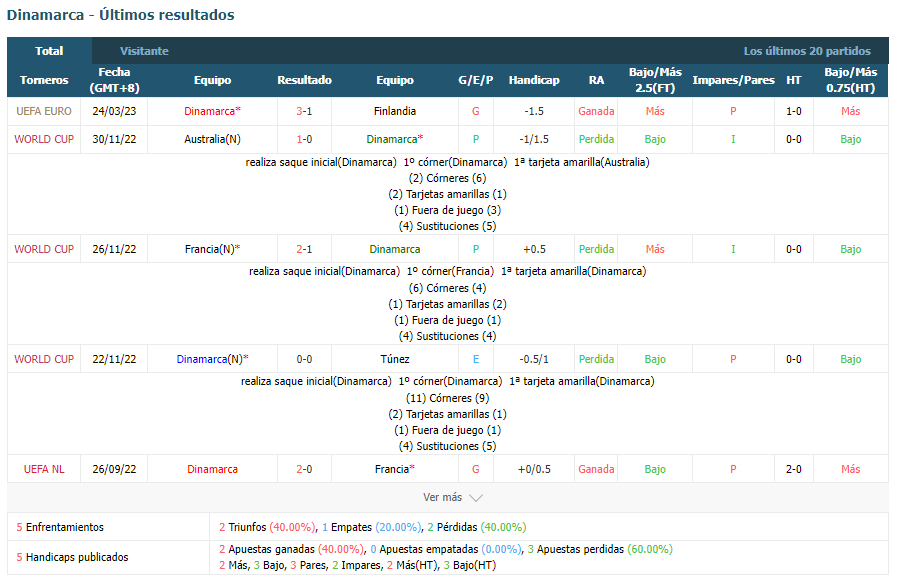Select Dinamarca in the UEFA EURO row

pyautogui.click(x=212, y=111)
